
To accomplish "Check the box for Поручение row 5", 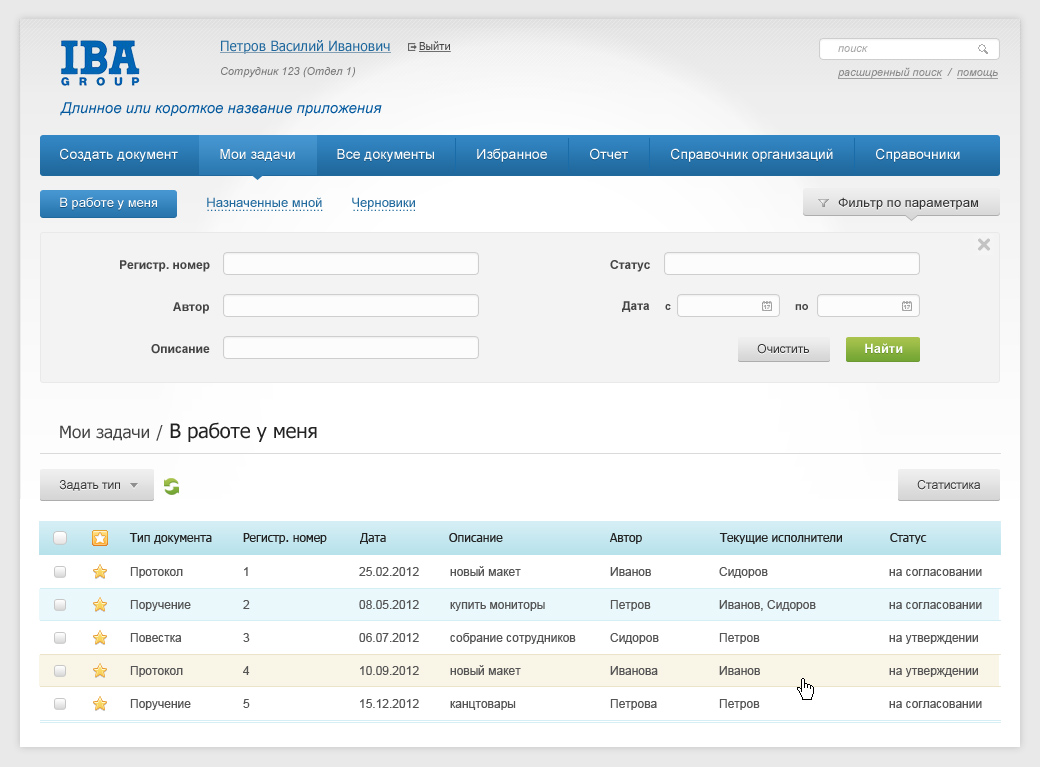I will [60, 704].
